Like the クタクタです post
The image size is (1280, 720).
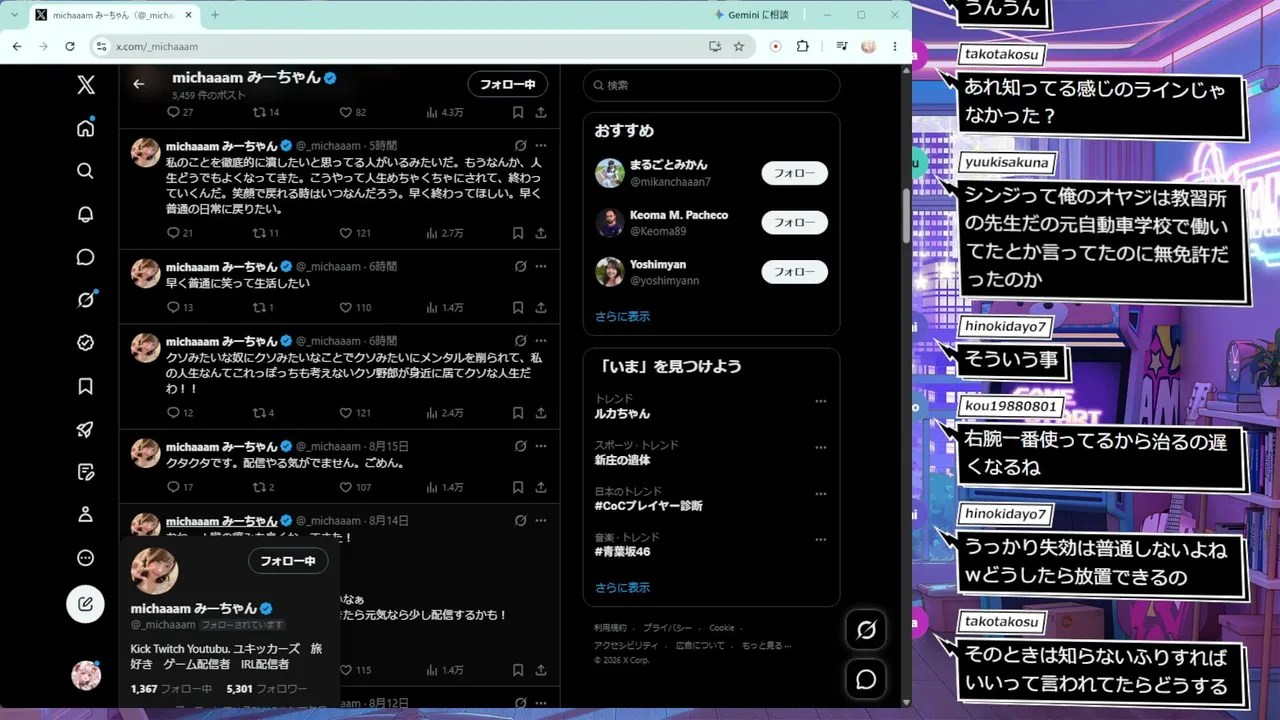tap(355, 487)
